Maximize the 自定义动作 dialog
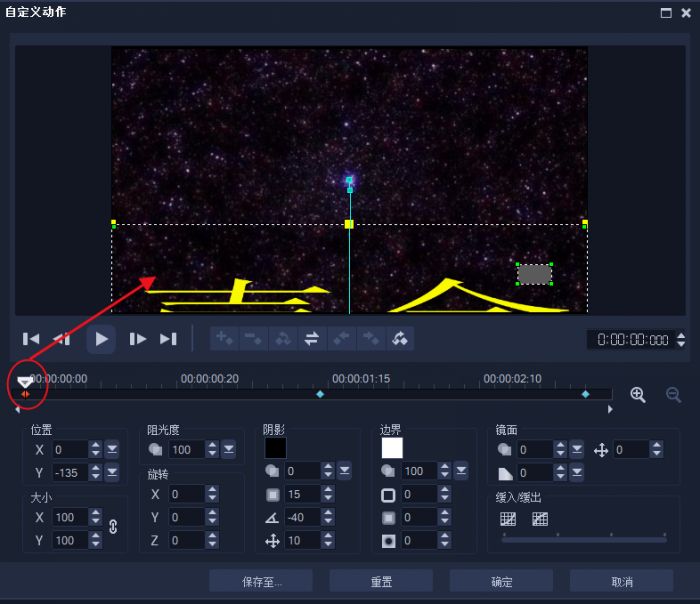Image resolution: width=700 pixels, height=604 pixels. pyautogui.click(x=666, y=13)
